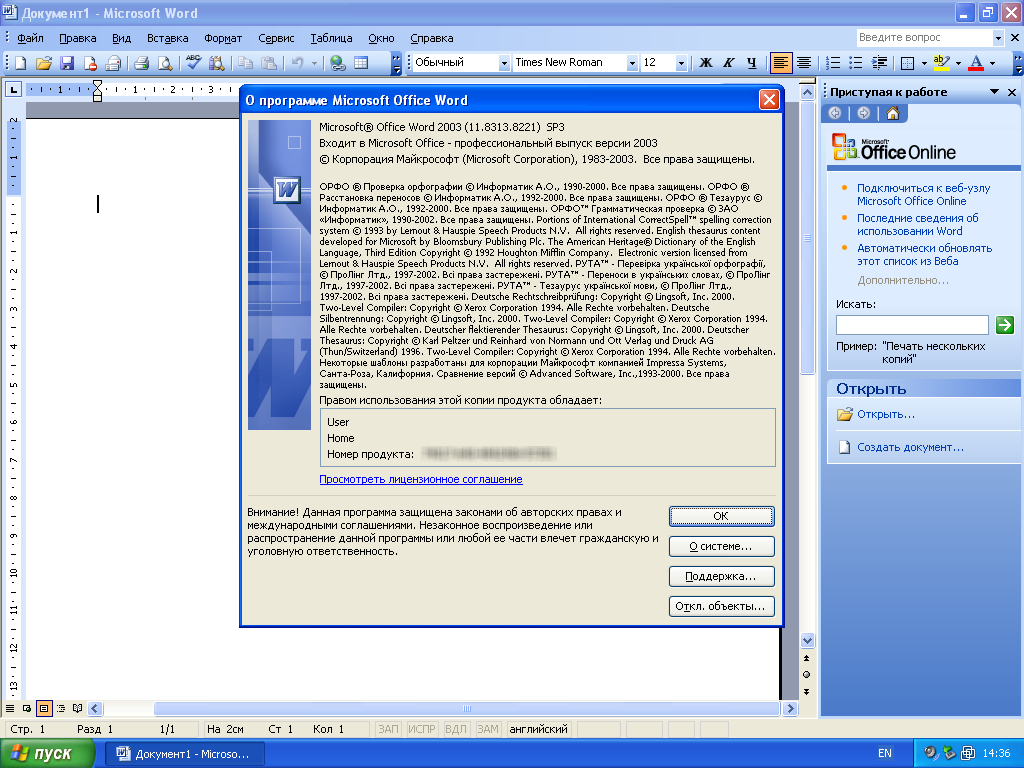Open a file with the folder icon
1024x768 pixels.
pos(44,63)
